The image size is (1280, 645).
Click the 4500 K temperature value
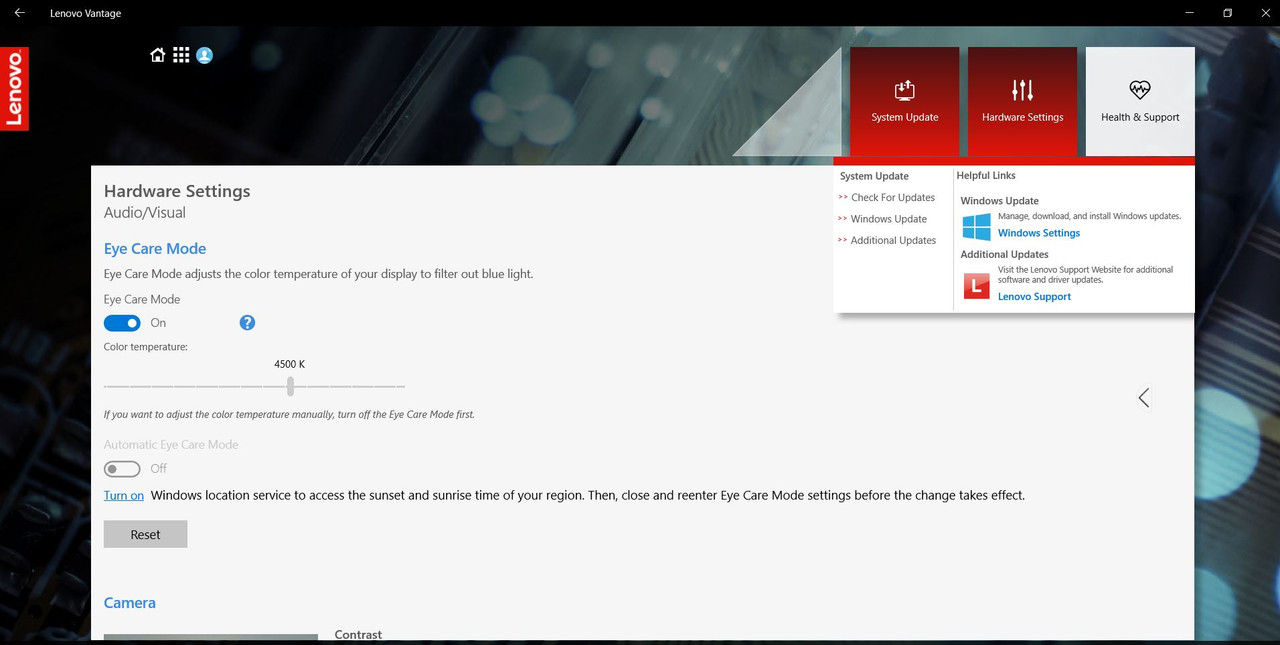[x=289, y=364]
